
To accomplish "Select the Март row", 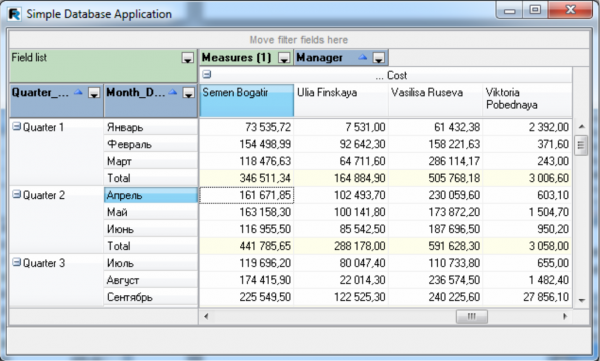I will coord(151,161).
